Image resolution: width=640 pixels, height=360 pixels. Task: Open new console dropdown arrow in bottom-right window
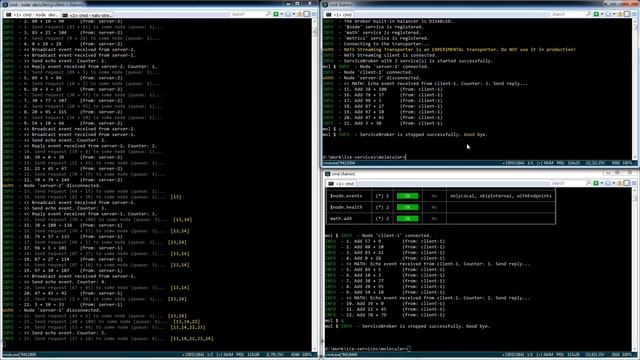click(x=602, y=183)
